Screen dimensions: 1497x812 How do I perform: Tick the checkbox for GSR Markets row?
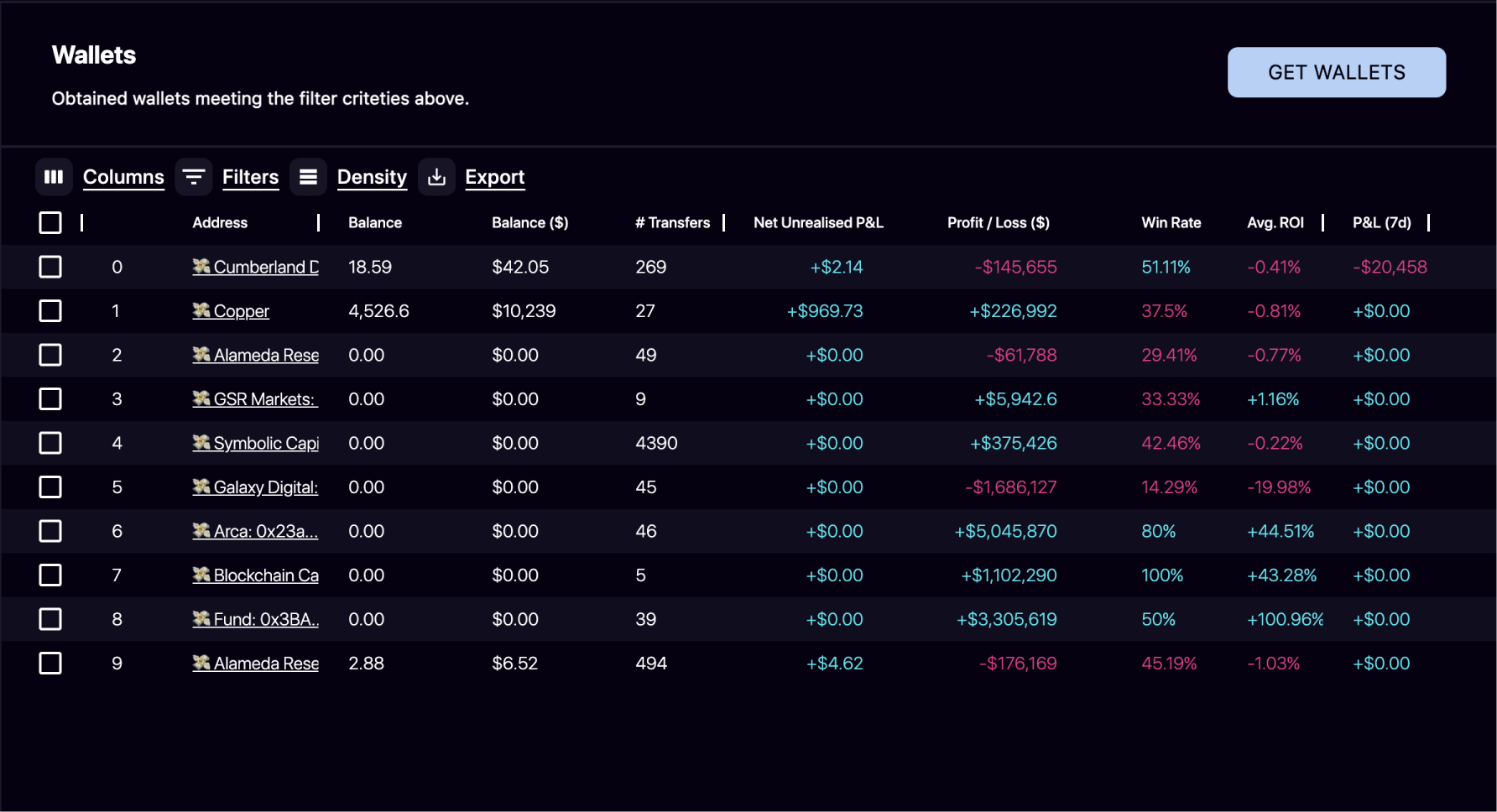tap(50, 399)
